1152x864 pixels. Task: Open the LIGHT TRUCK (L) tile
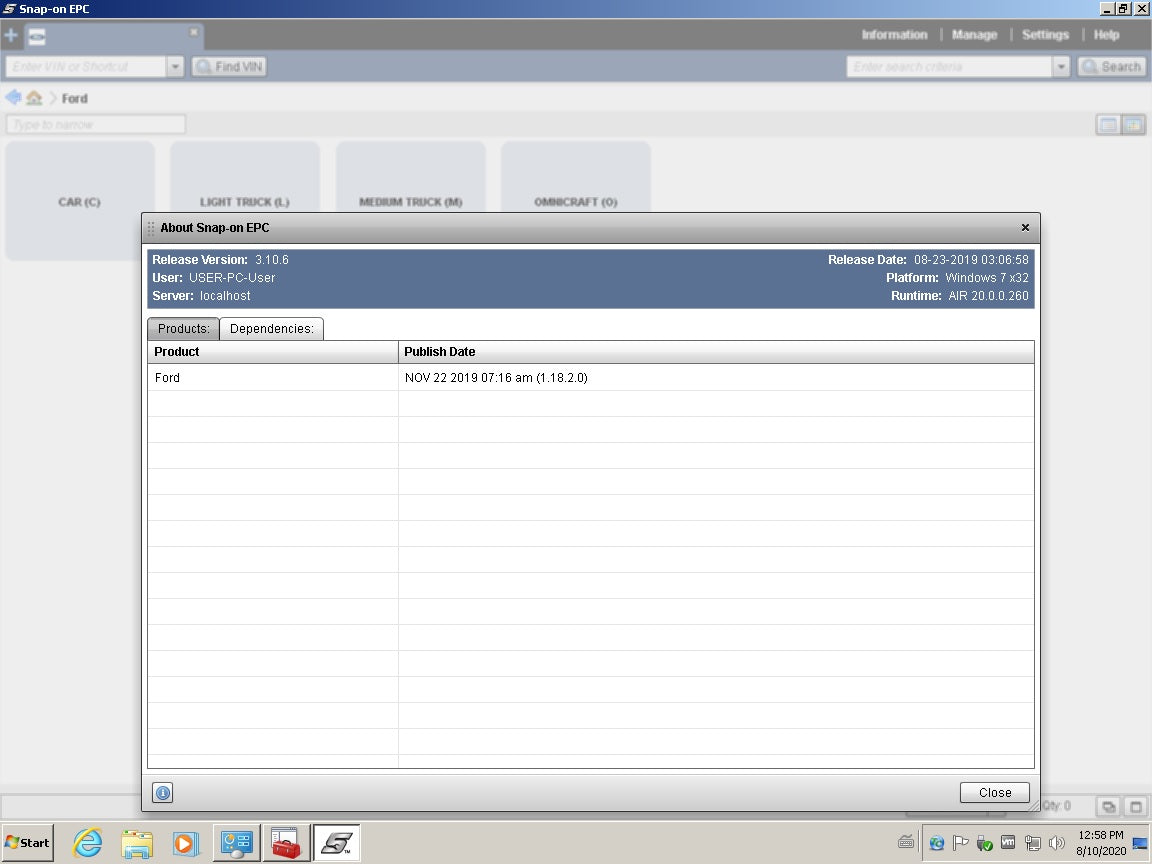coord(245,177)
